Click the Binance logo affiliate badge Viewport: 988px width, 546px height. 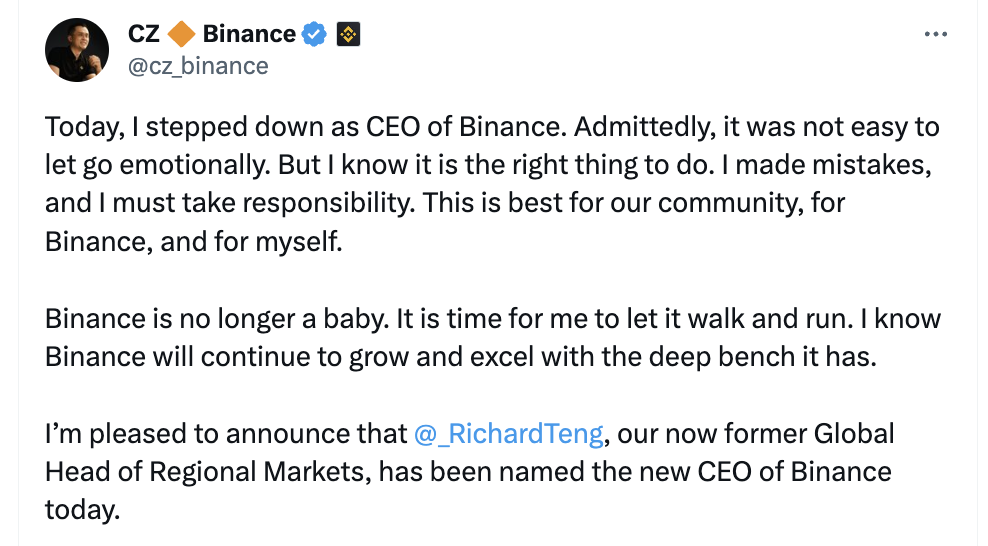click(348, 34)
